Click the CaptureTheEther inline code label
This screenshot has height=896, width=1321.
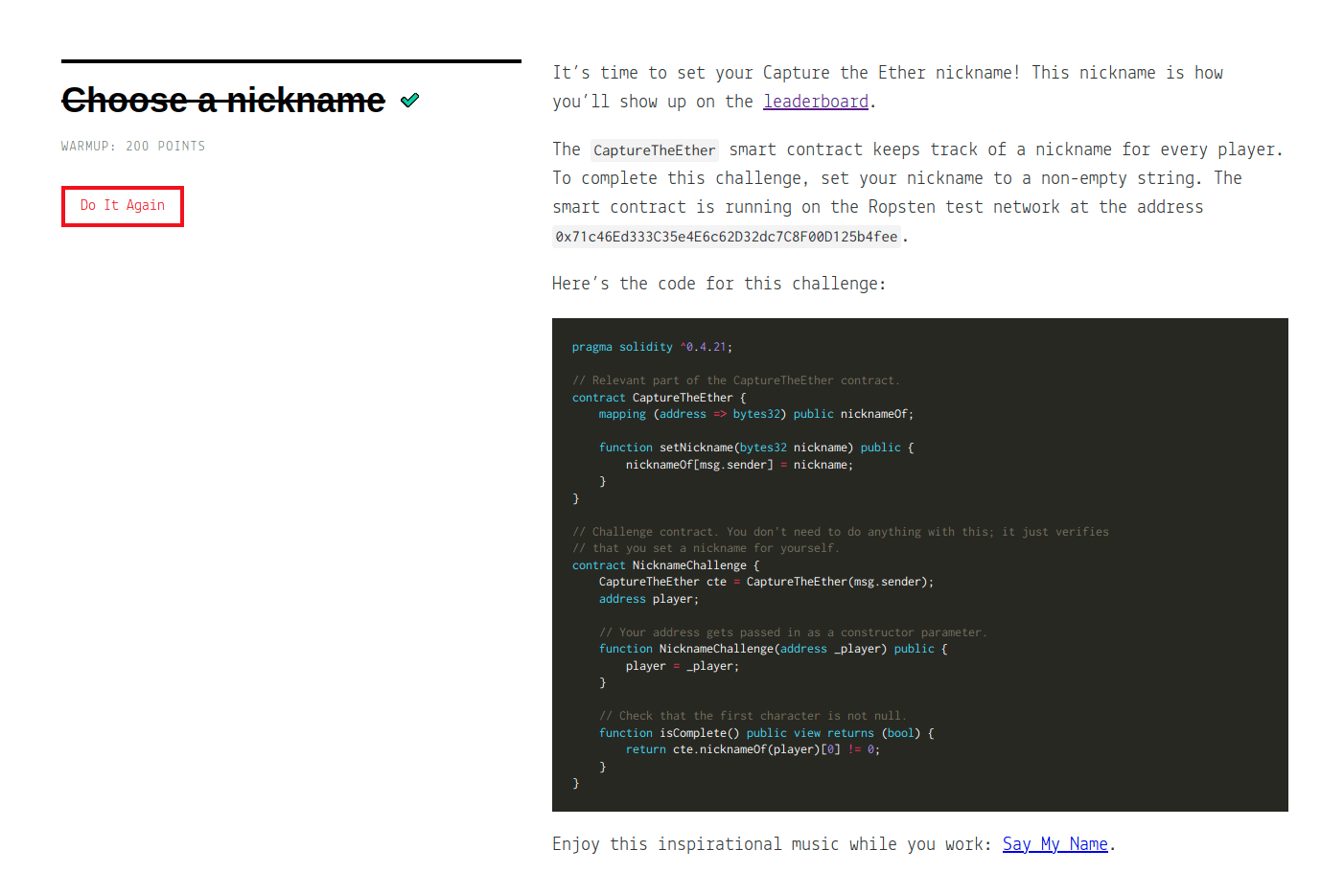pos(655,150)
